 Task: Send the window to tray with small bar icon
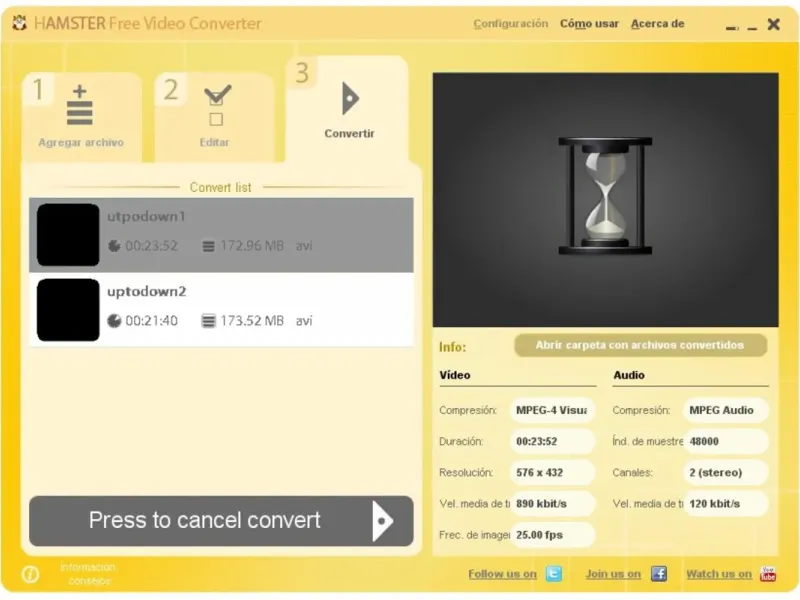tap(732, 29)
